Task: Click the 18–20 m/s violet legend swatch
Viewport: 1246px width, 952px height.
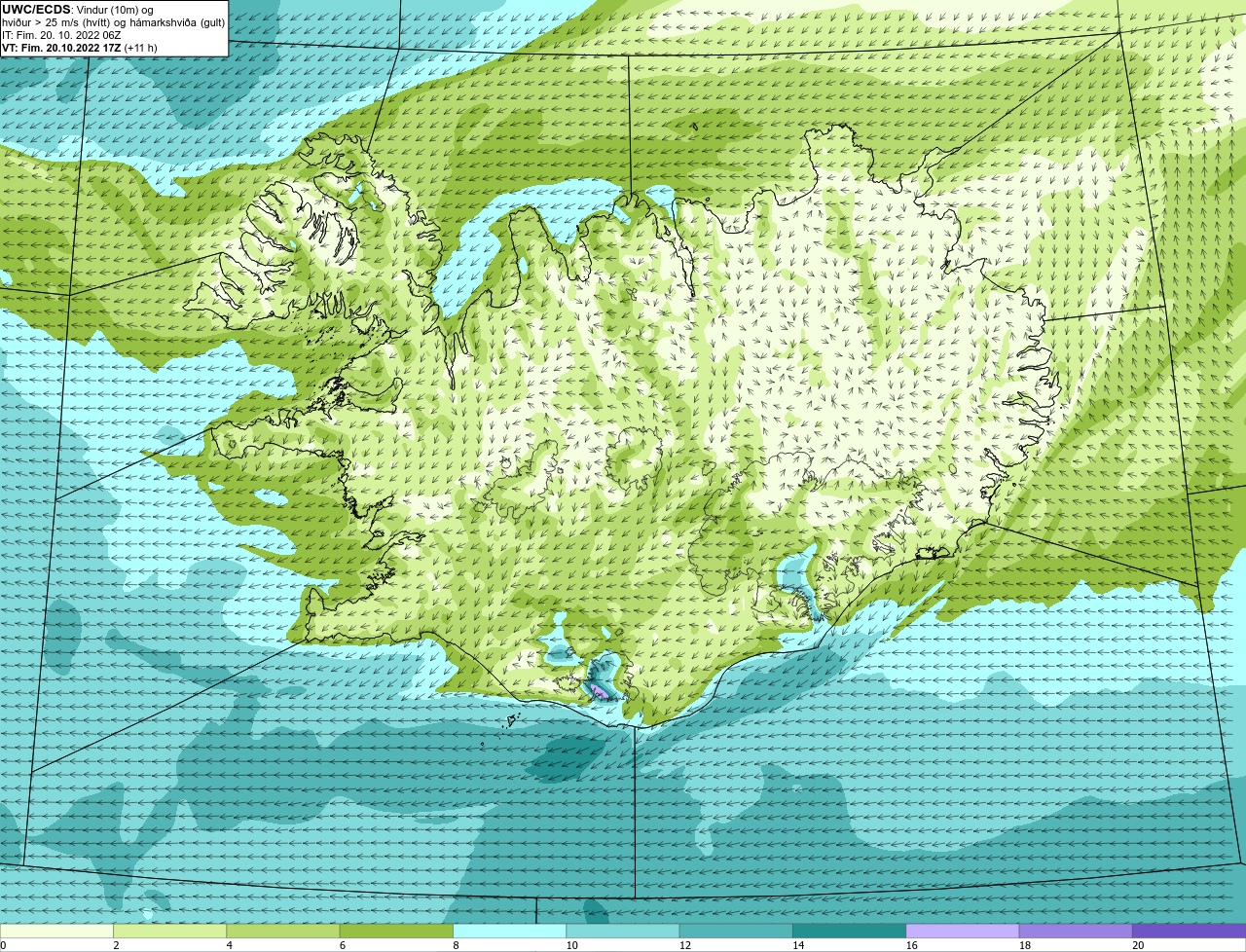Action: point(1075,932)
